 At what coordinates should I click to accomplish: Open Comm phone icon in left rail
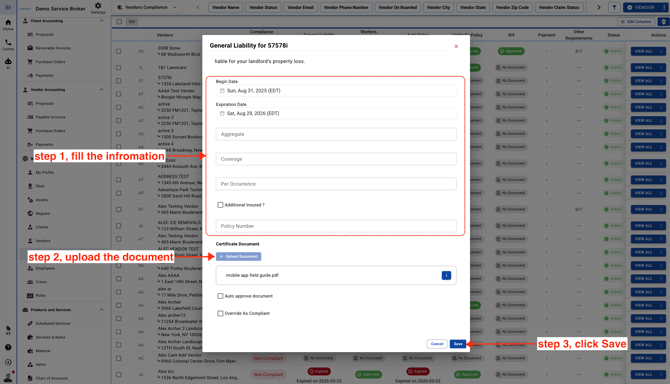8,45
